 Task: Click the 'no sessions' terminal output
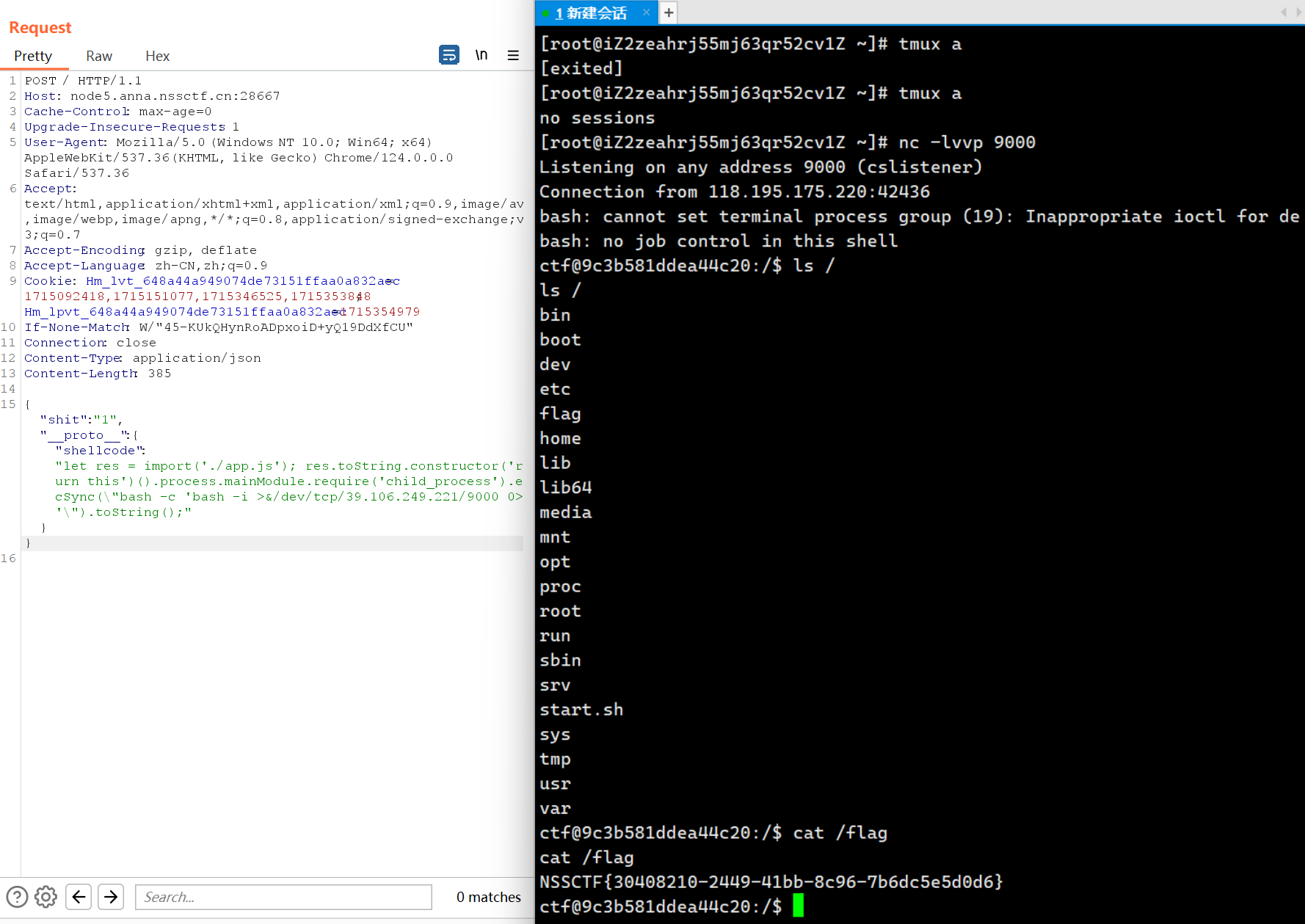(597, 118)
